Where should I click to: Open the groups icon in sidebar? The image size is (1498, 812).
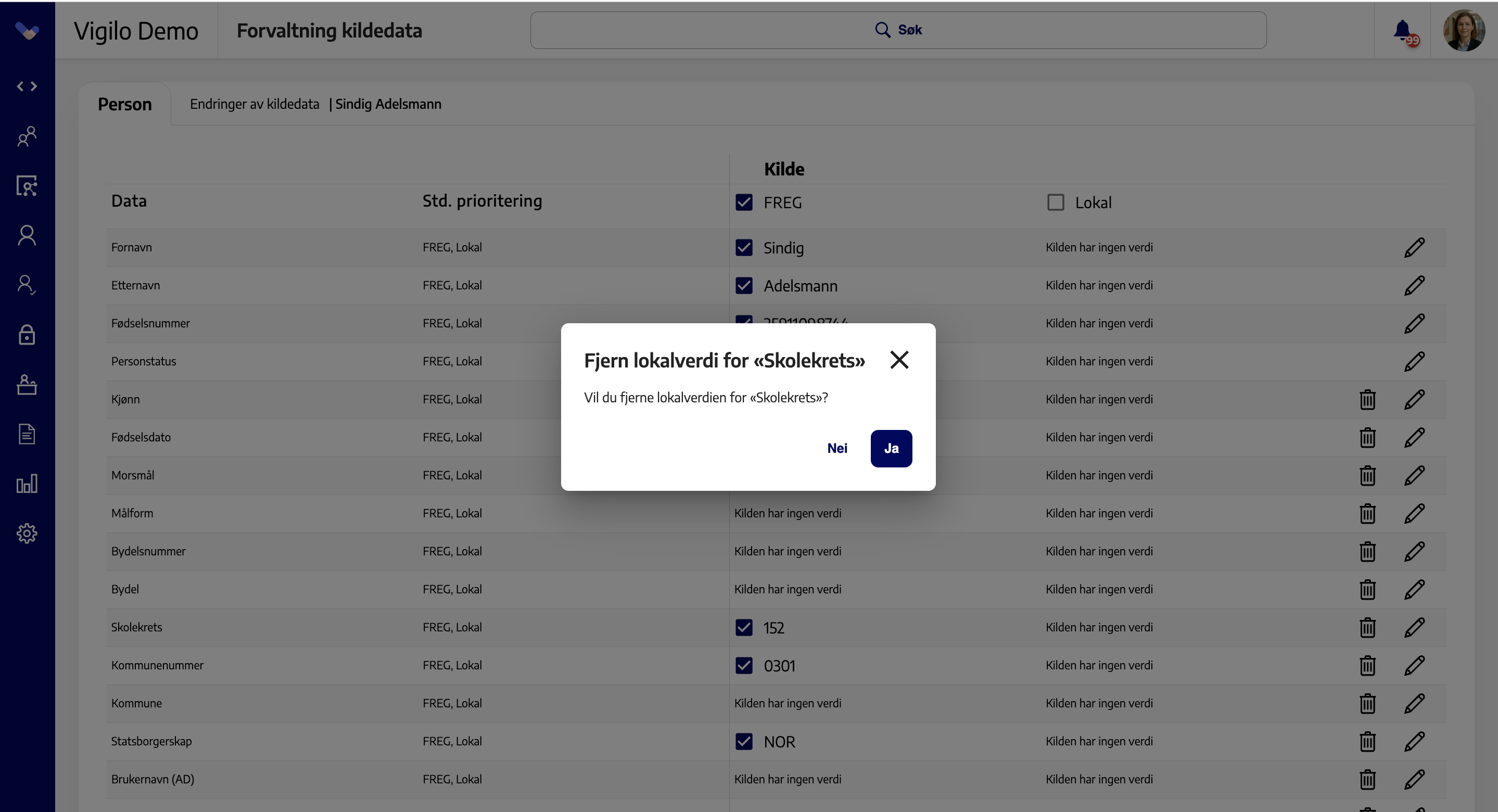27,136
